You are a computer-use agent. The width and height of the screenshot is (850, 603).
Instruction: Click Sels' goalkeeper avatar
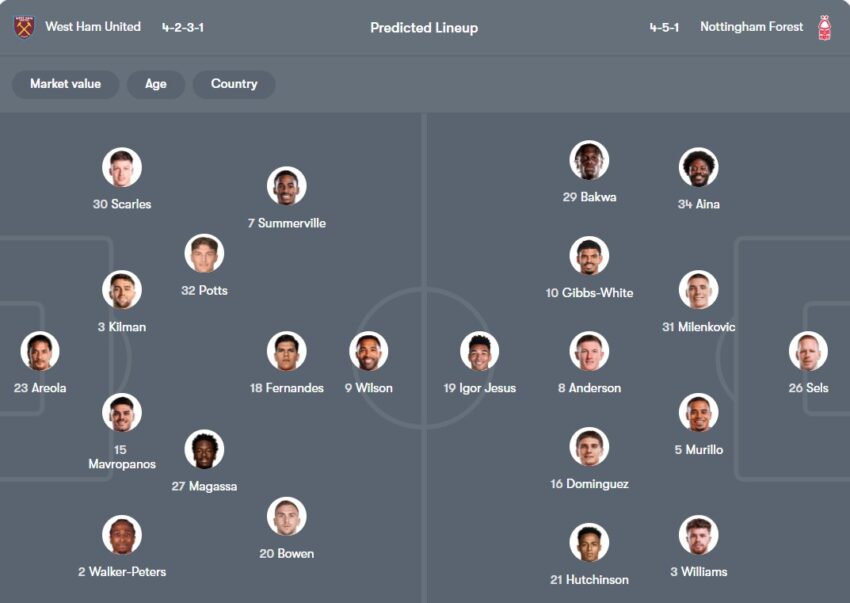point(808,352)
